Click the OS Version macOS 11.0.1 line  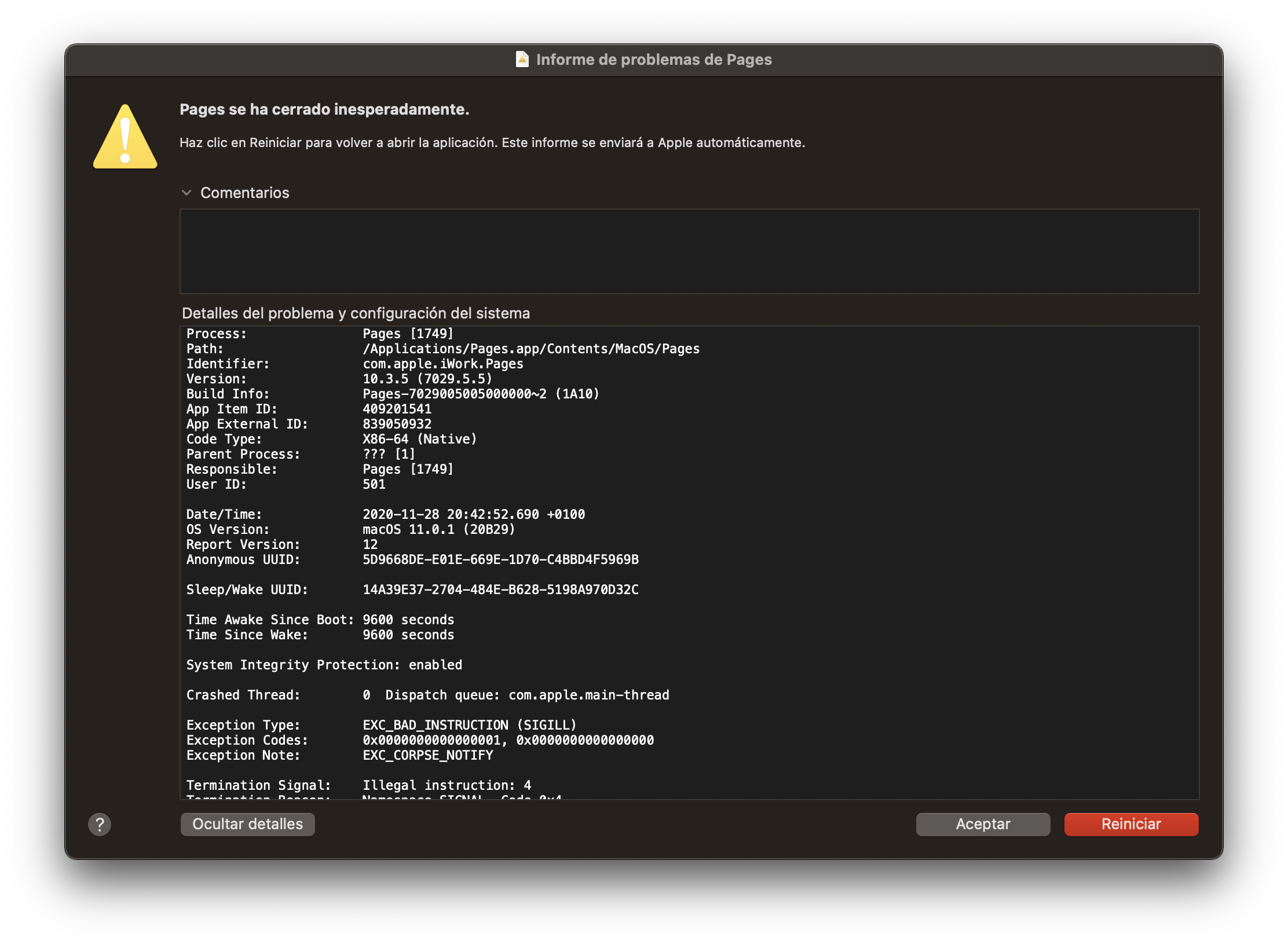point(438,529)
